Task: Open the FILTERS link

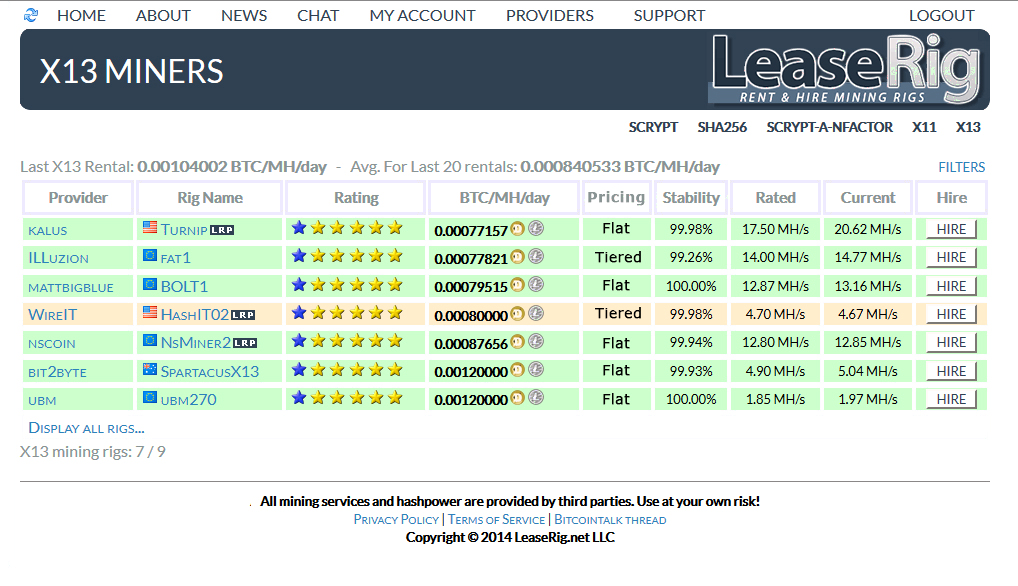Action: click(x=962, y=167)
